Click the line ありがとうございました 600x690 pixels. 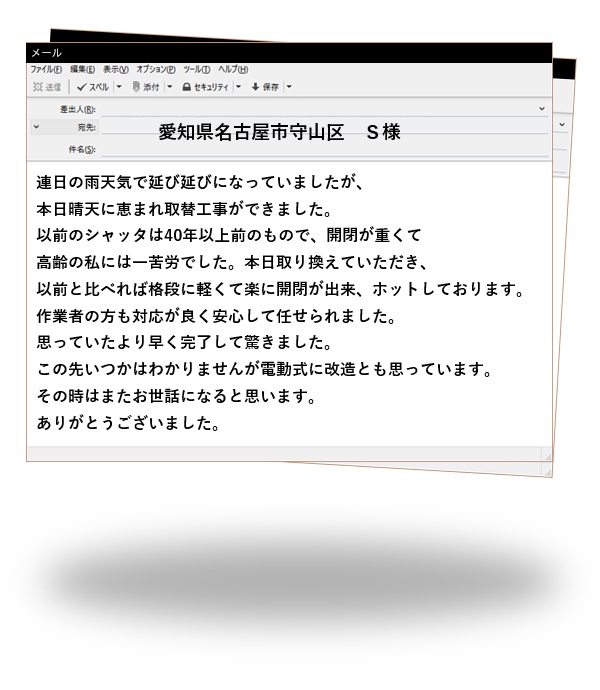tap(128, 423)
